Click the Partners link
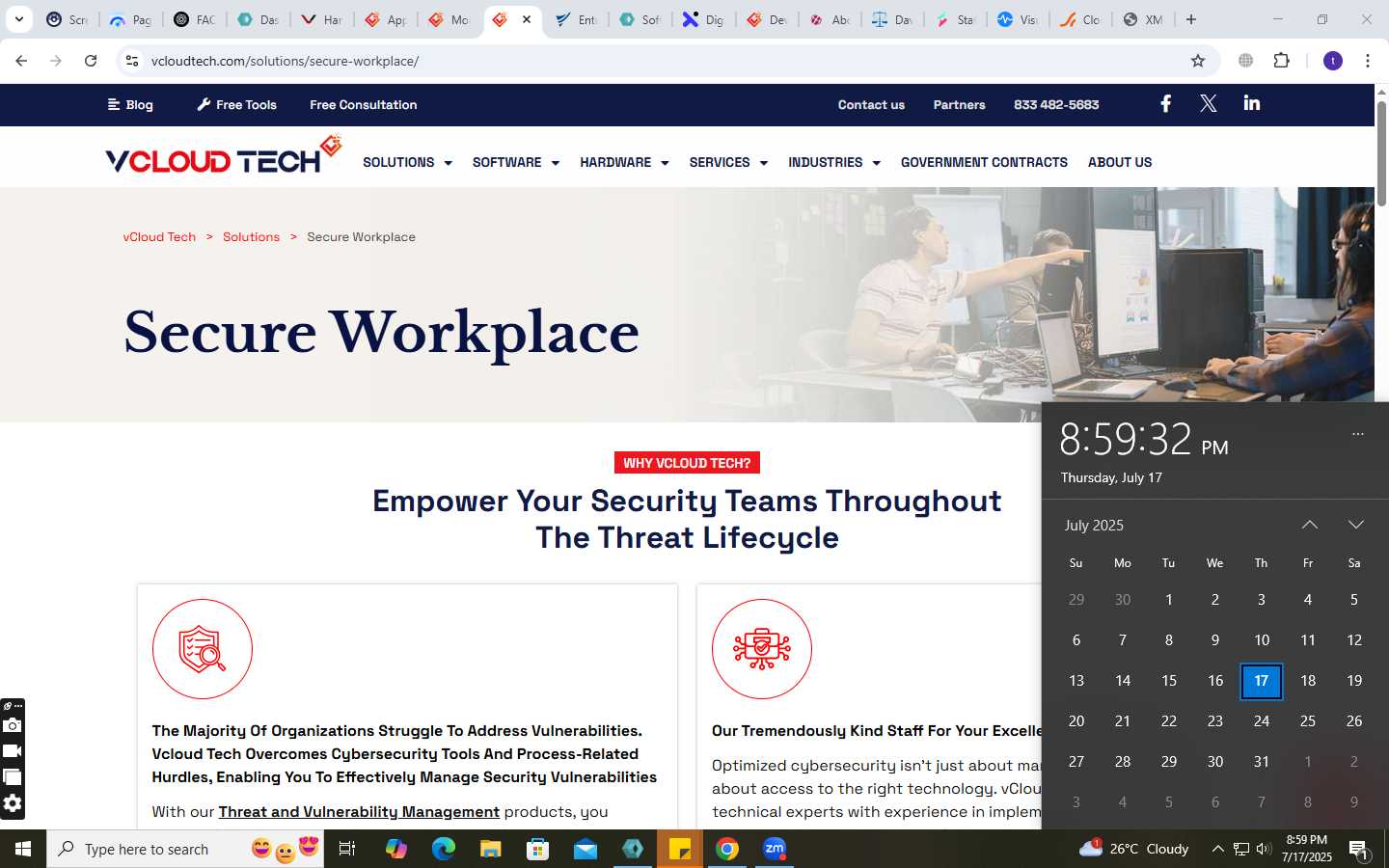 [x=959, y=104]
